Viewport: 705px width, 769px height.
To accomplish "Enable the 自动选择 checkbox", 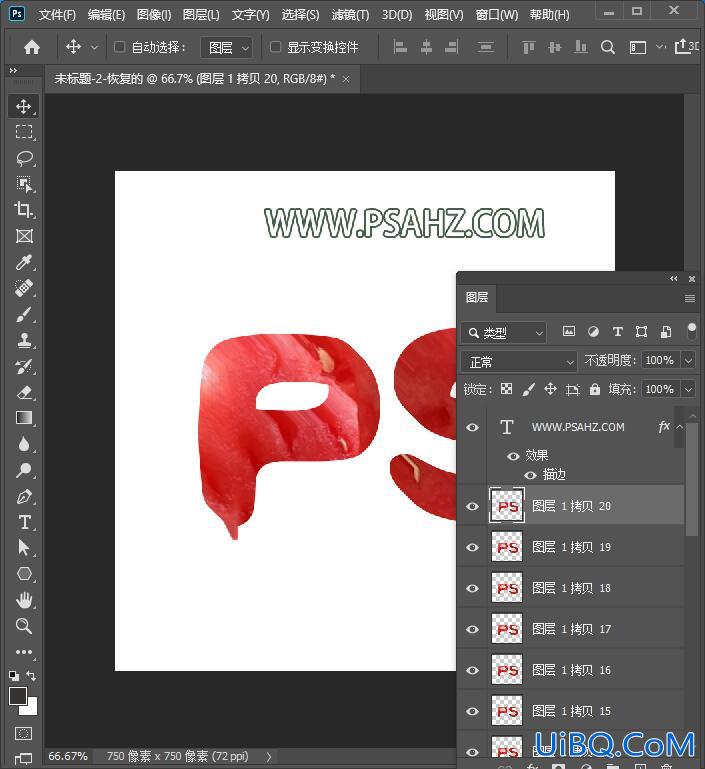I will (x=119, y=47).
